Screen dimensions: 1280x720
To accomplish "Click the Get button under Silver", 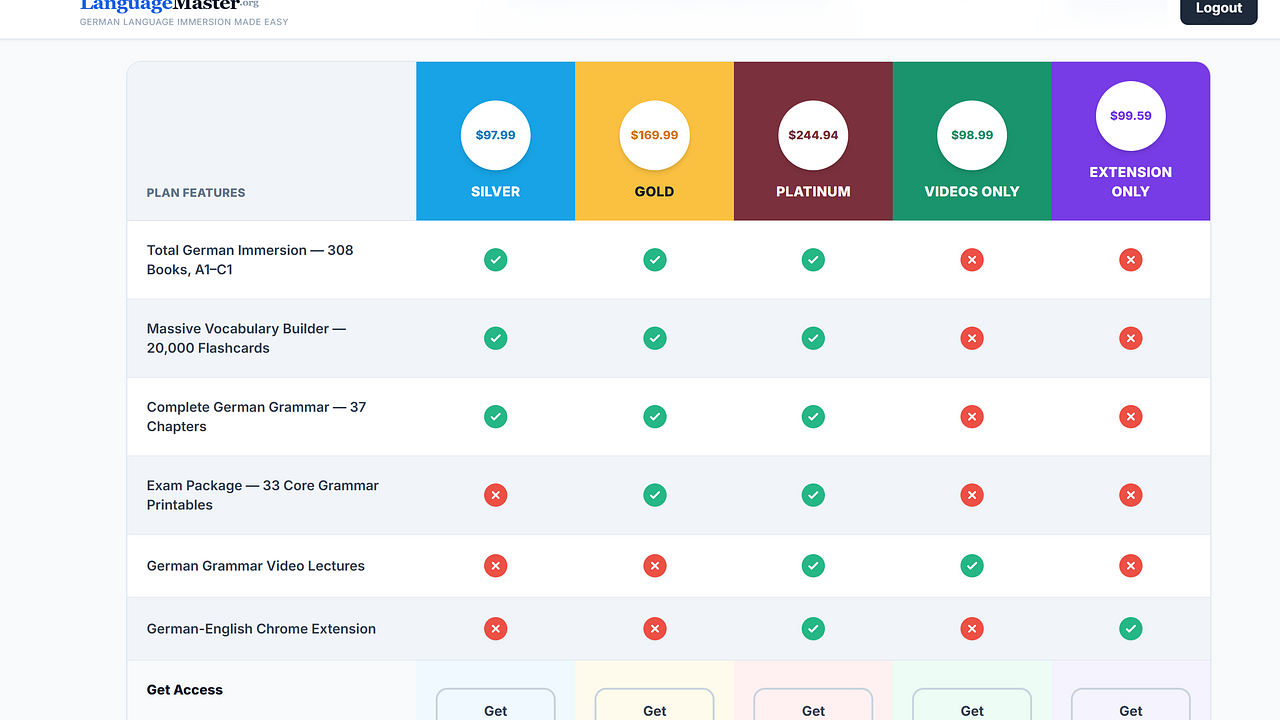I will (x=495, y=705).
